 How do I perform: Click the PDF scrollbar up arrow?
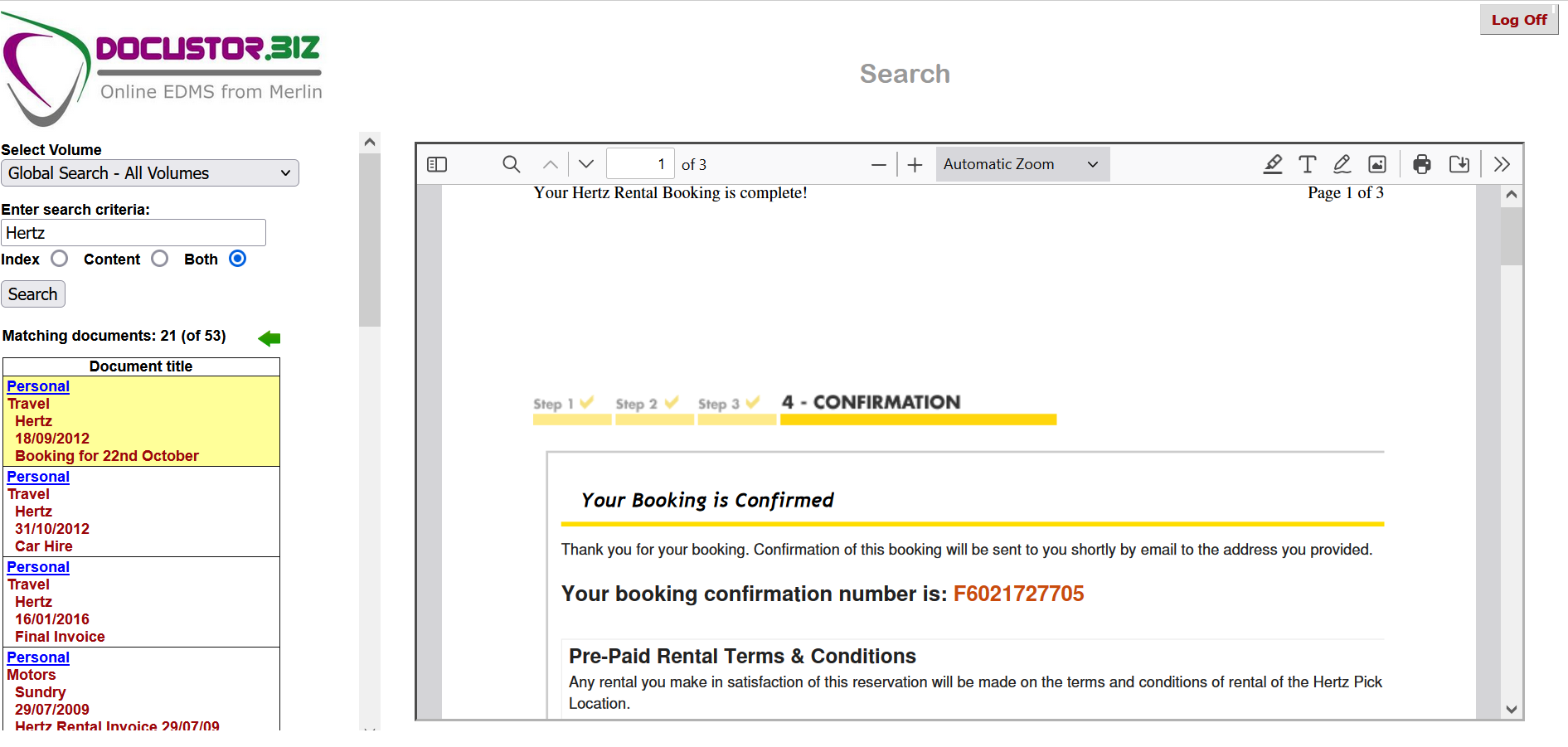pyautogui.click(x=1512, y=195)
